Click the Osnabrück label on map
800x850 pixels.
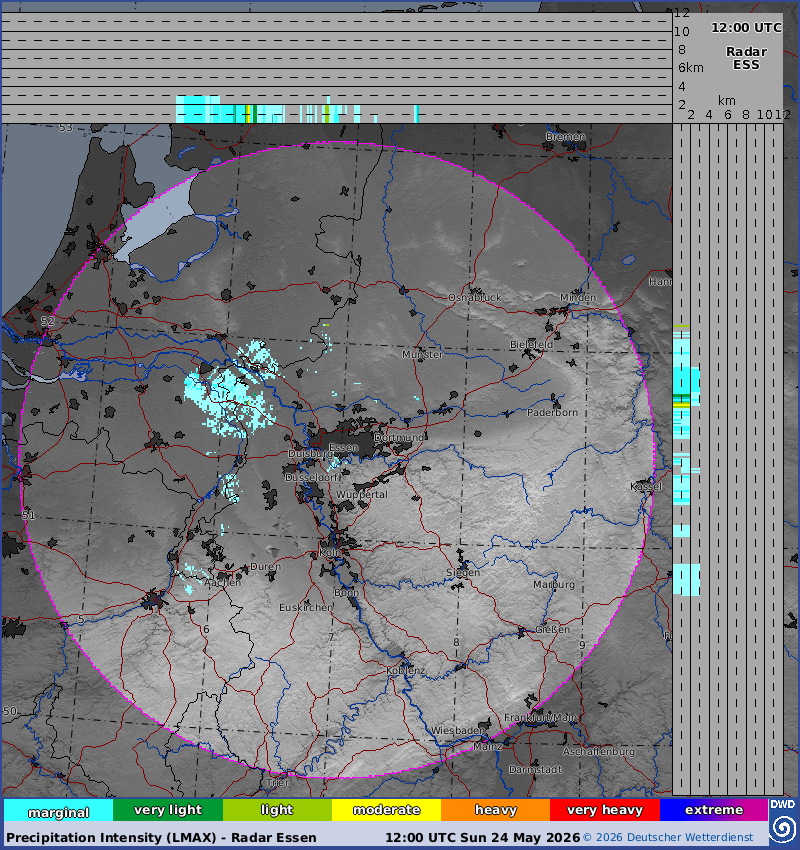pyautogui.click(x=475, y=298)
